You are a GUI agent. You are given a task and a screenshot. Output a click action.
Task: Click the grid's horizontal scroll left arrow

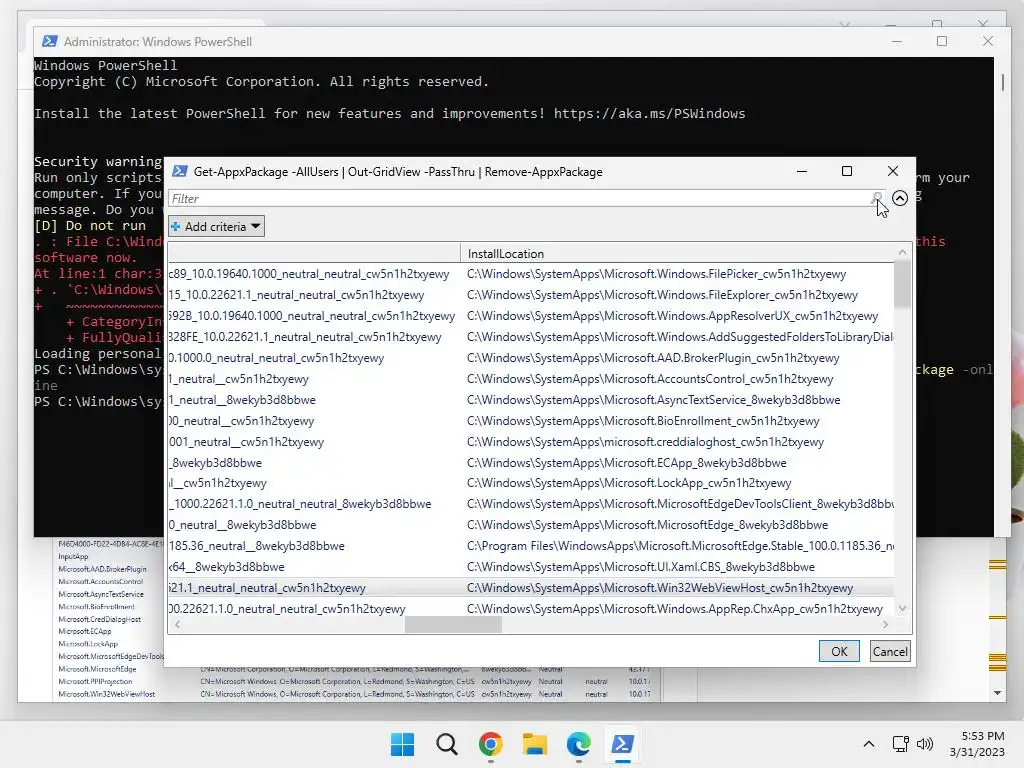(x=177, y=624)
